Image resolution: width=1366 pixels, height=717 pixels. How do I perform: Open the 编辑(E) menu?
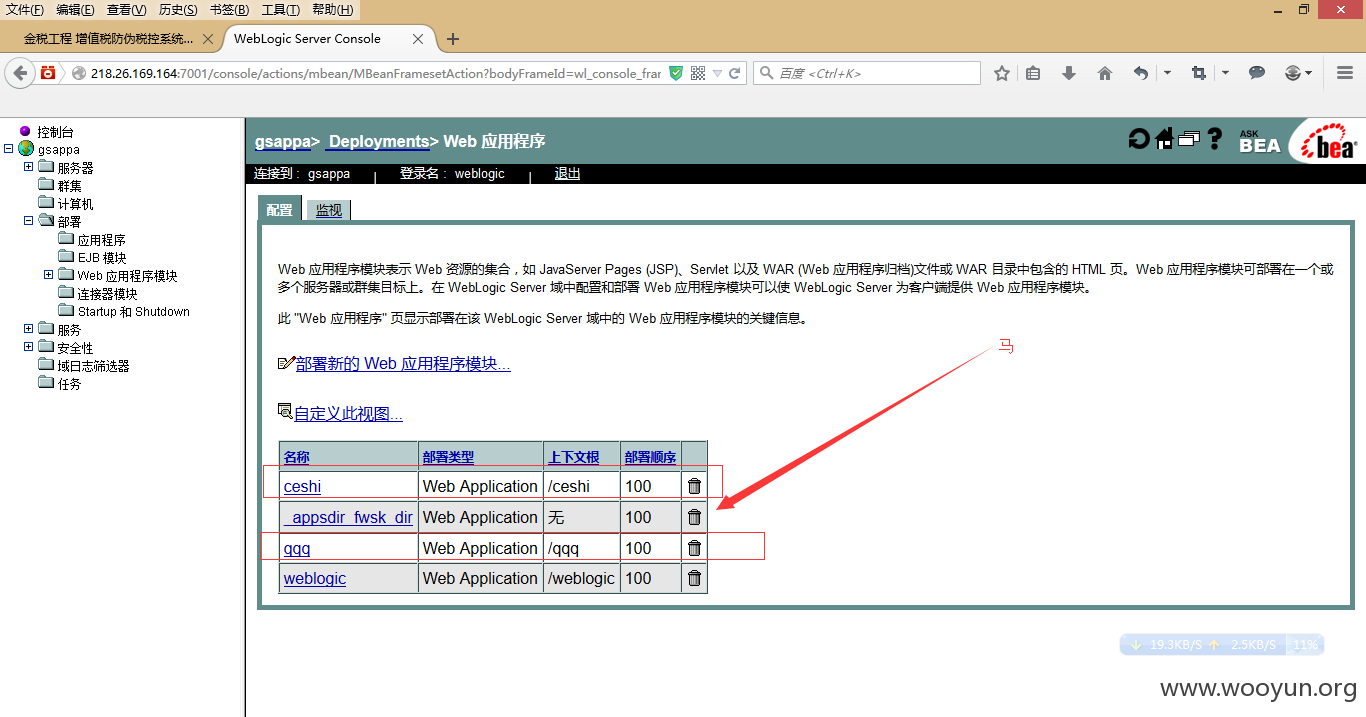coord(75,10)
